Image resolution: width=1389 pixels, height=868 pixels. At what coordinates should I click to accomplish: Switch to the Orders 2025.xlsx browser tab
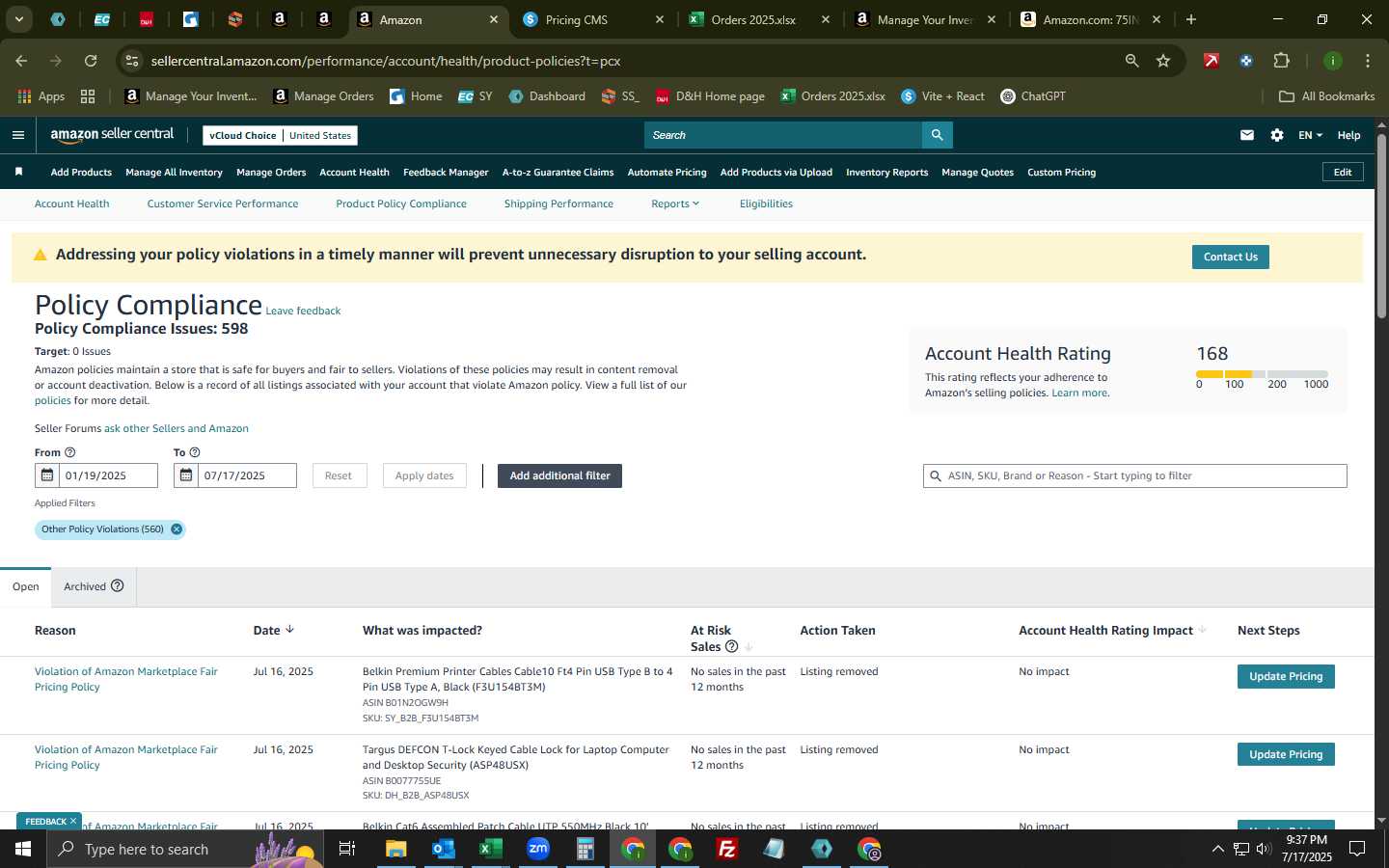point(760,19)
